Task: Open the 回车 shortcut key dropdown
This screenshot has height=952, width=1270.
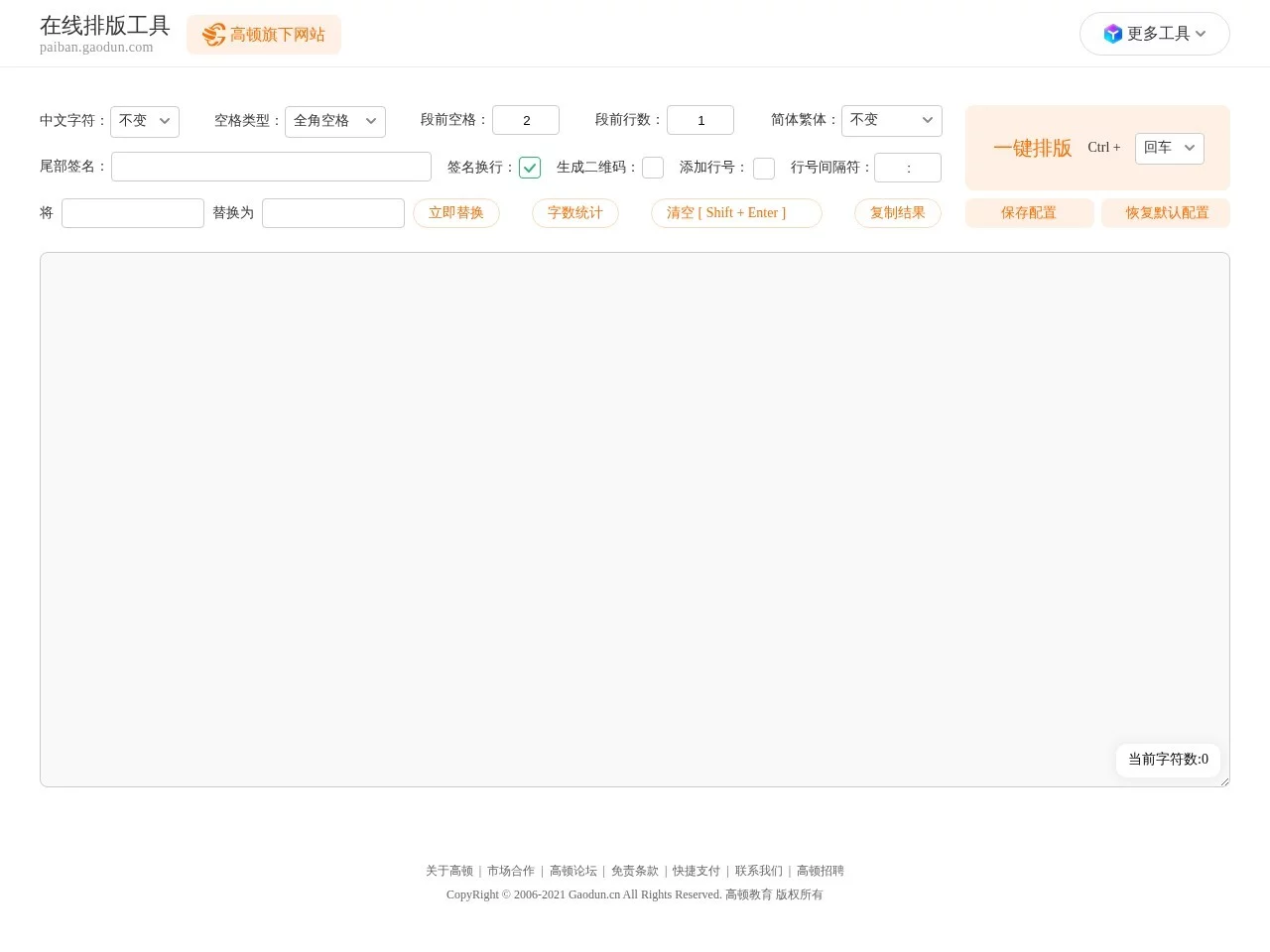Action: click(1169, 148)
